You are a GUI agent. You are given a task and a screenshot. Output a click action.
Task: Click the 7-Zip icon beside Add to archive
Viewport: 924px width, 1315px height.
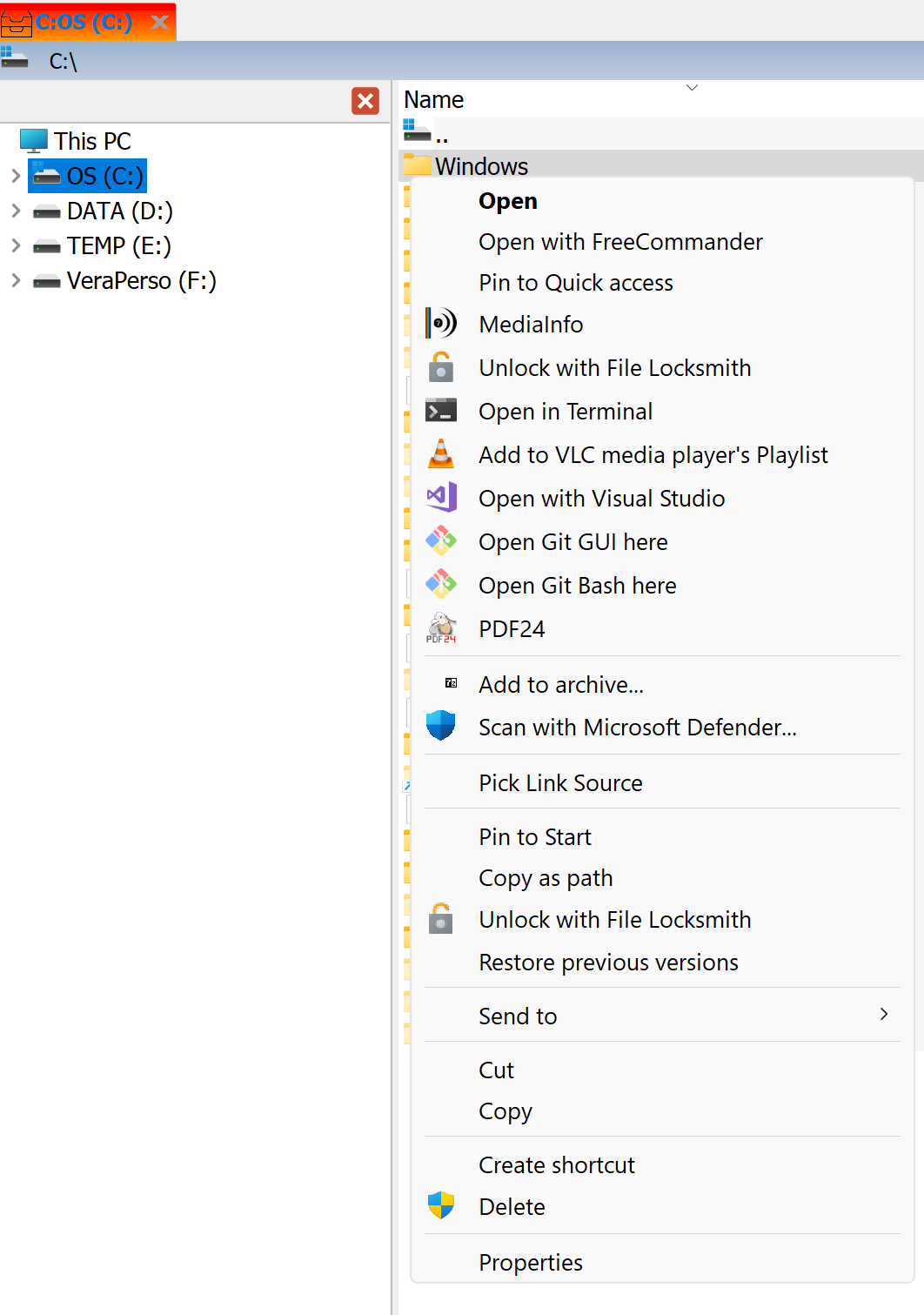pyautogui.click(x=451, y=683)
